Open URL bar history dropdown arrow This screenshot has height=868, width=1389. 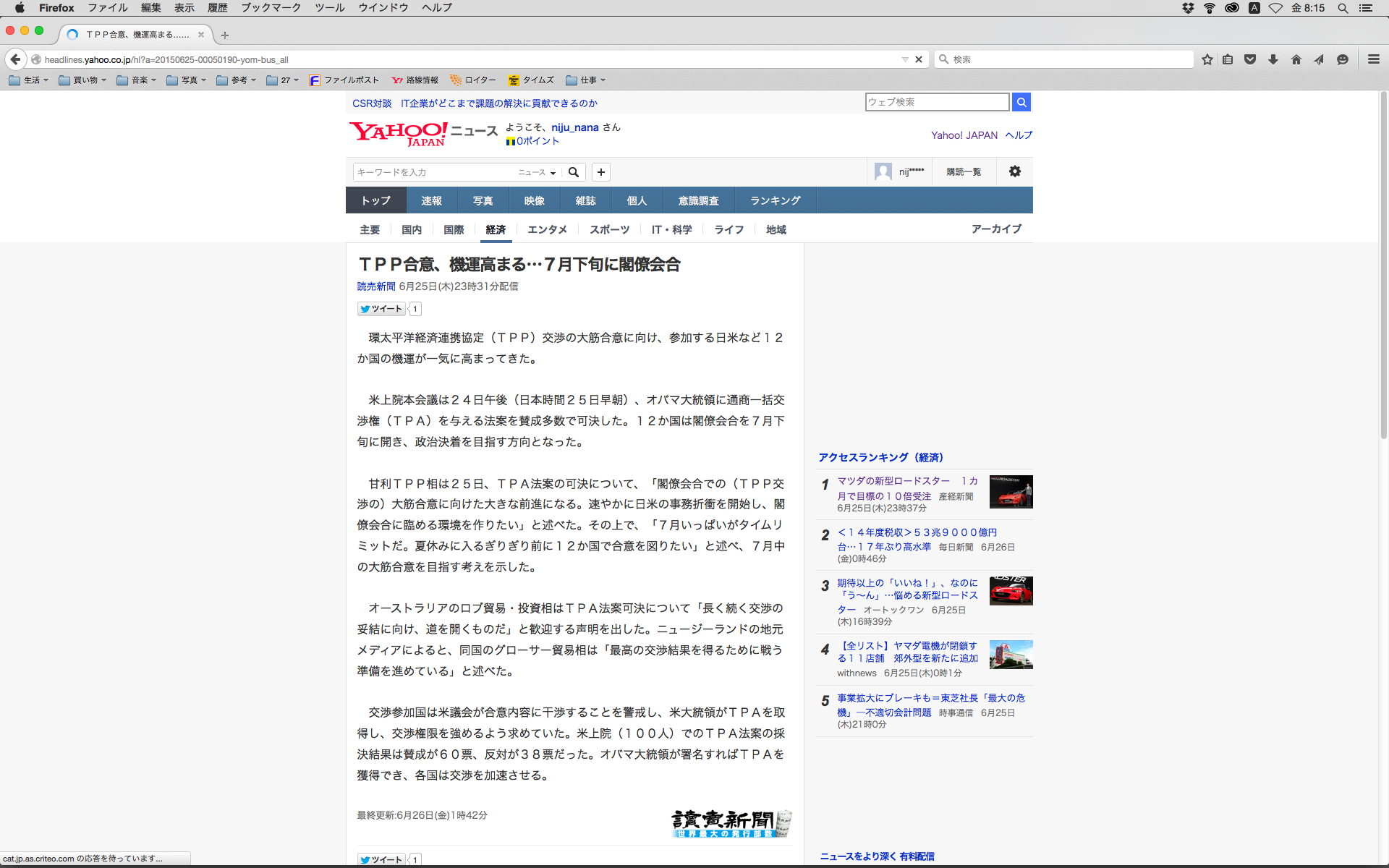(x=904, y=59)
